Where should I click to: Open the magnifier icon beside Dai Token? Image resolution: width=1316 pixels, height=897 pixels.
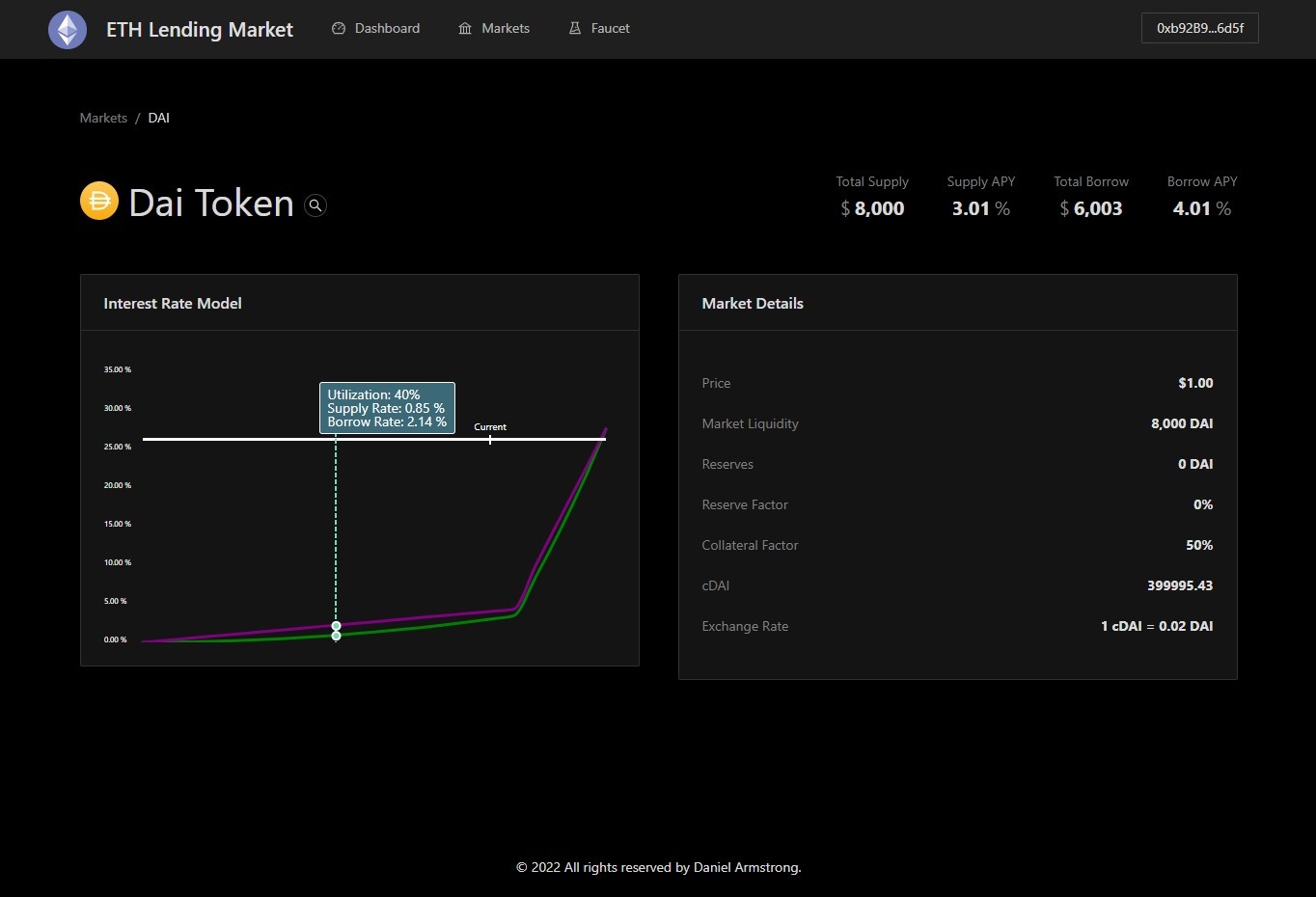315,205
